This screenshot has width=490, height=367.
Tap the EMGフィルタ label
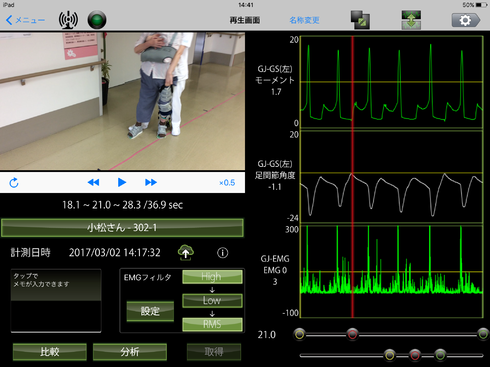148,277
